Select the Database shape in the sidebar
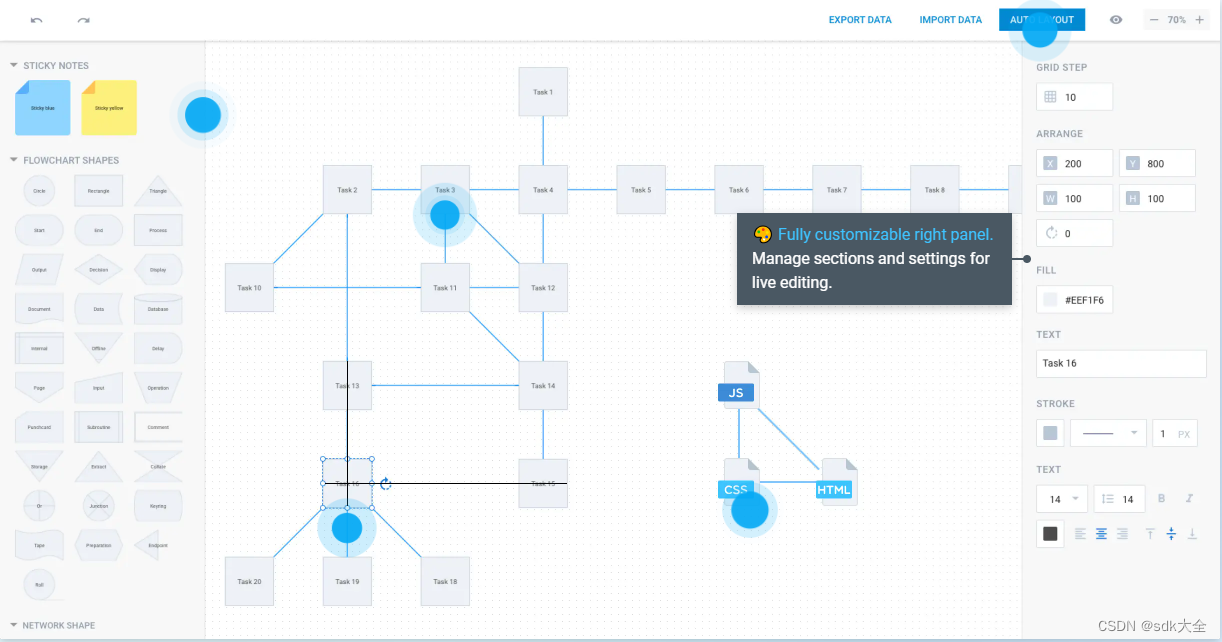Screen dimensions: 1222x642 [x=158, y=308]
